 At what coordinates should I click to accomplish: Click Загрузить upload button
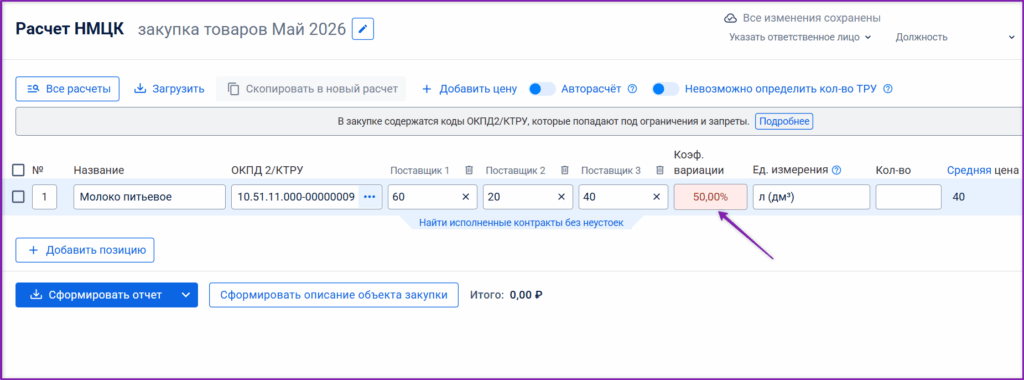pos(169,89)
